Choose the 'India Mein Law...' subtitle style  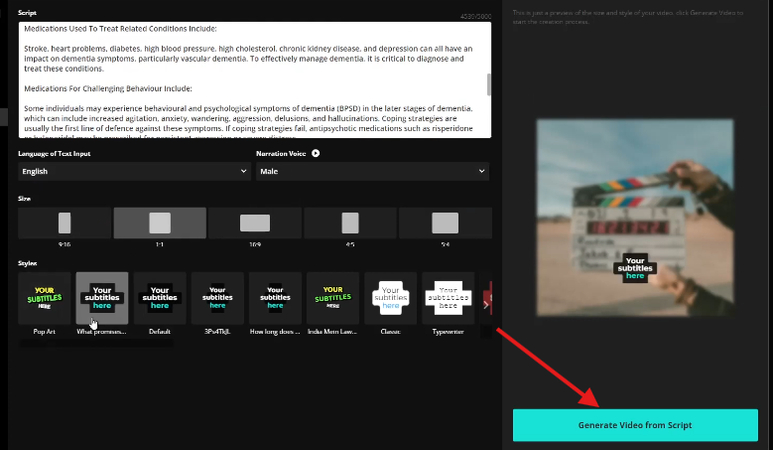333,298
